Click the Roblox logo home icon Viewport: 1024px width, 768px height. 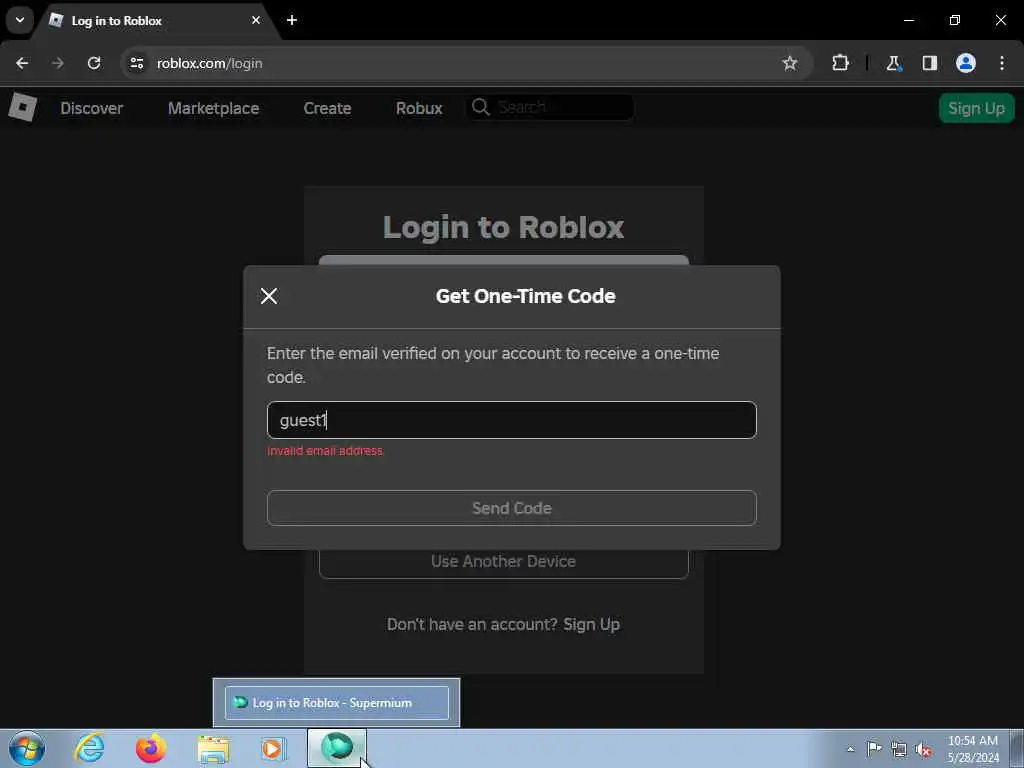(23, 107)
